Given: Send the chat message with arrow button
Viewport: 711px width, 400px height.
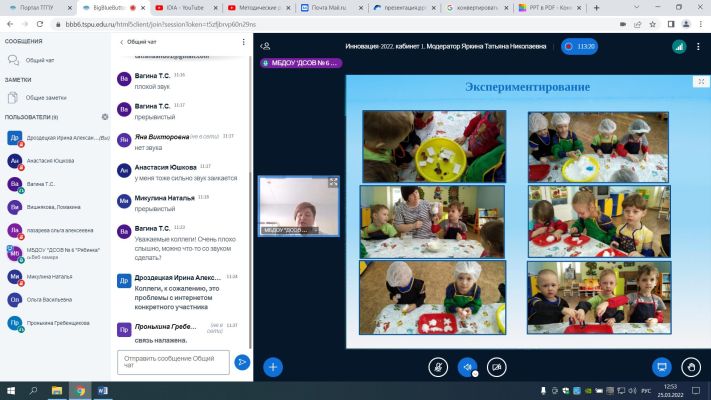Looking at the screenshot, I should pyautogui.click(x=242, y=362).
